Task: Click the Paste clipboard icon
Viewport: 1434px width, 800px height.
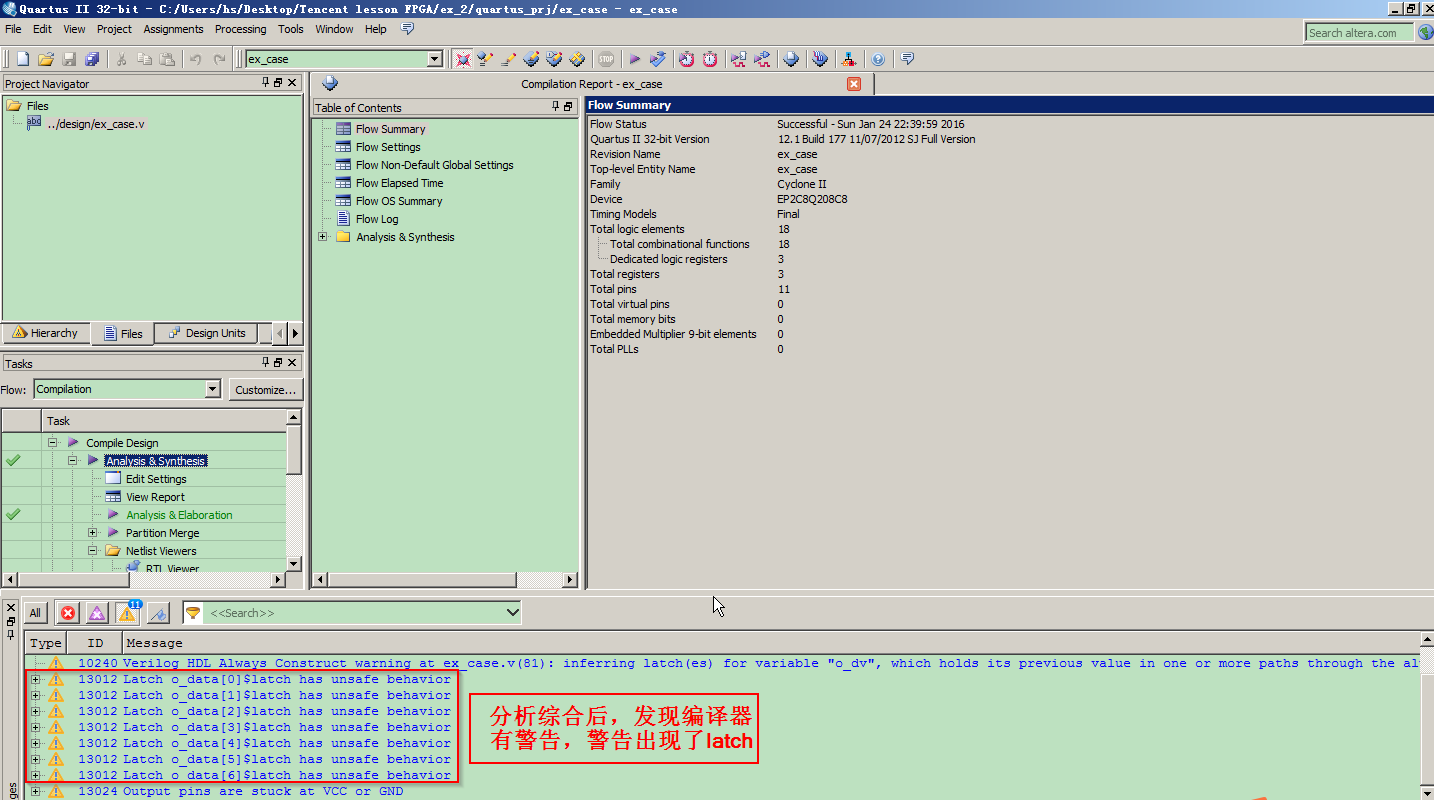Action: (168, 59)
